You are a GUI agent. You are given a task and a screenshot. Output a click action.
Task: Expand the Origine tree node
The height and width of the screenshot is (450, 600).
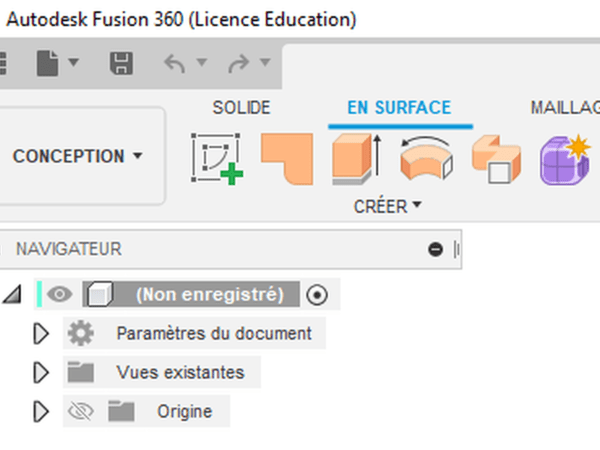(x=41, y=411)
